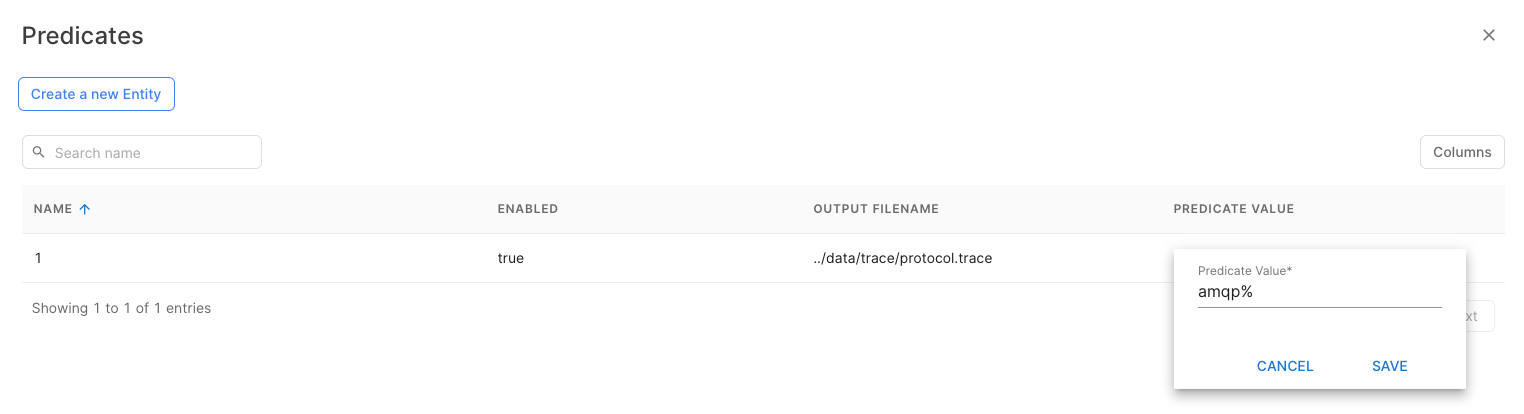1524x414 pixels.
Task: Click the magnifier icon in the search box
Action: point(39,152)
